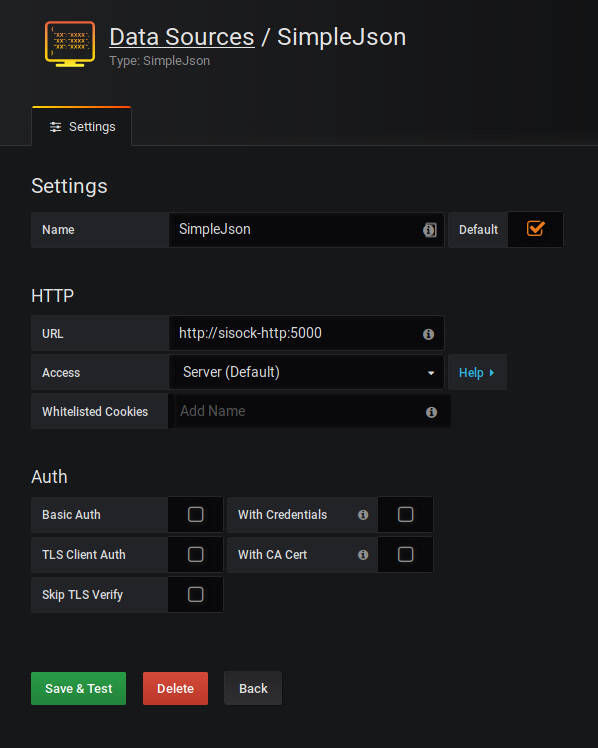Enable the Skip TLS Verify checkbox
598x748 pixels.
coord(196,594)
